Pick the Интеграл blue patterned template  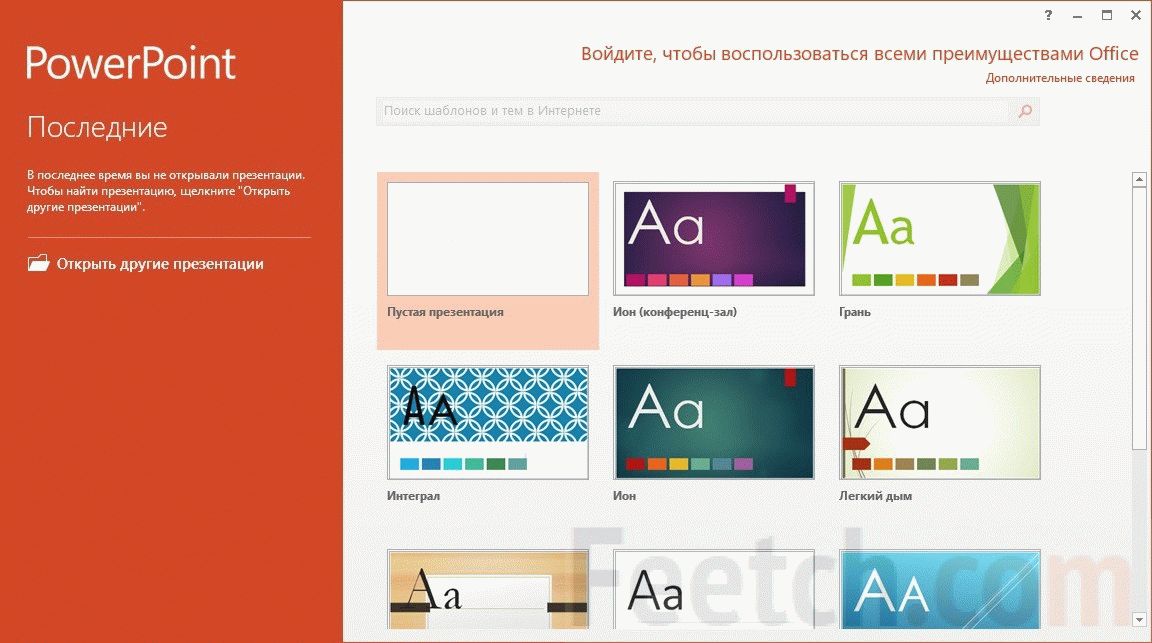488,423
